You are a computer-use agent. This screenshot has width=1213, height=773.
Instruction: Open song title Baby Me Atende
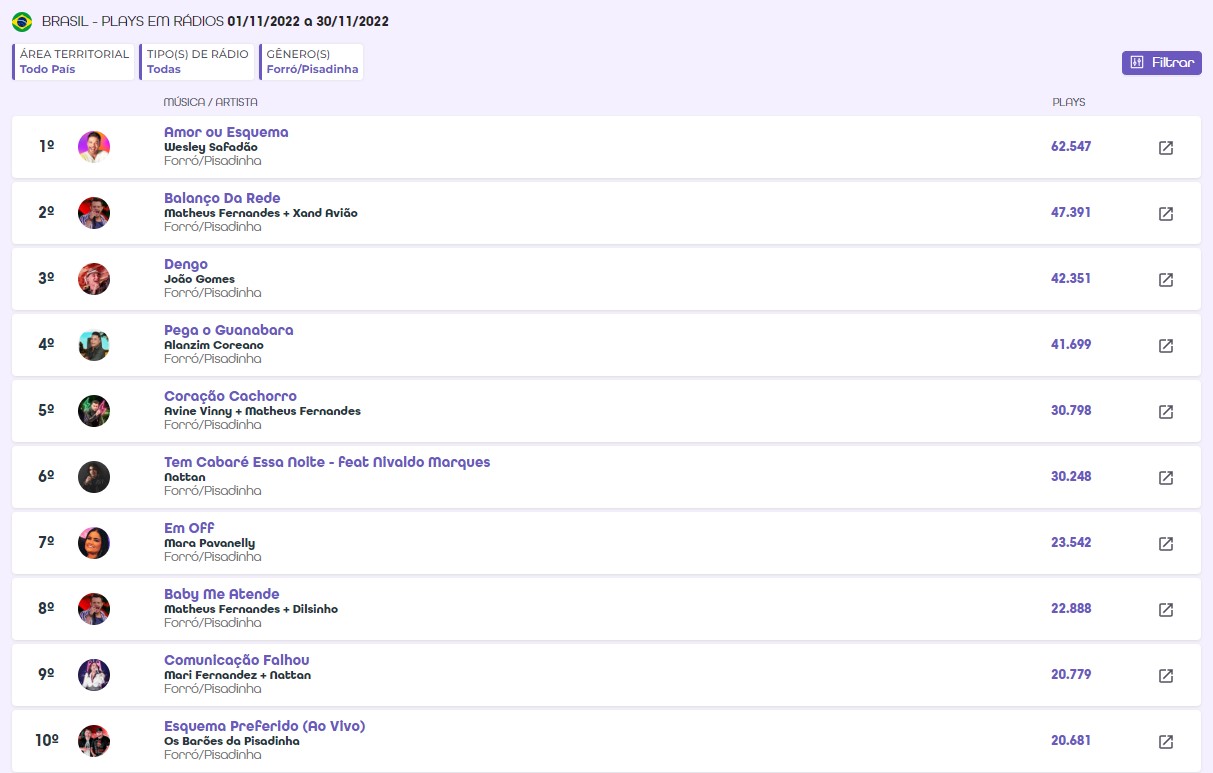click(222, 594)
